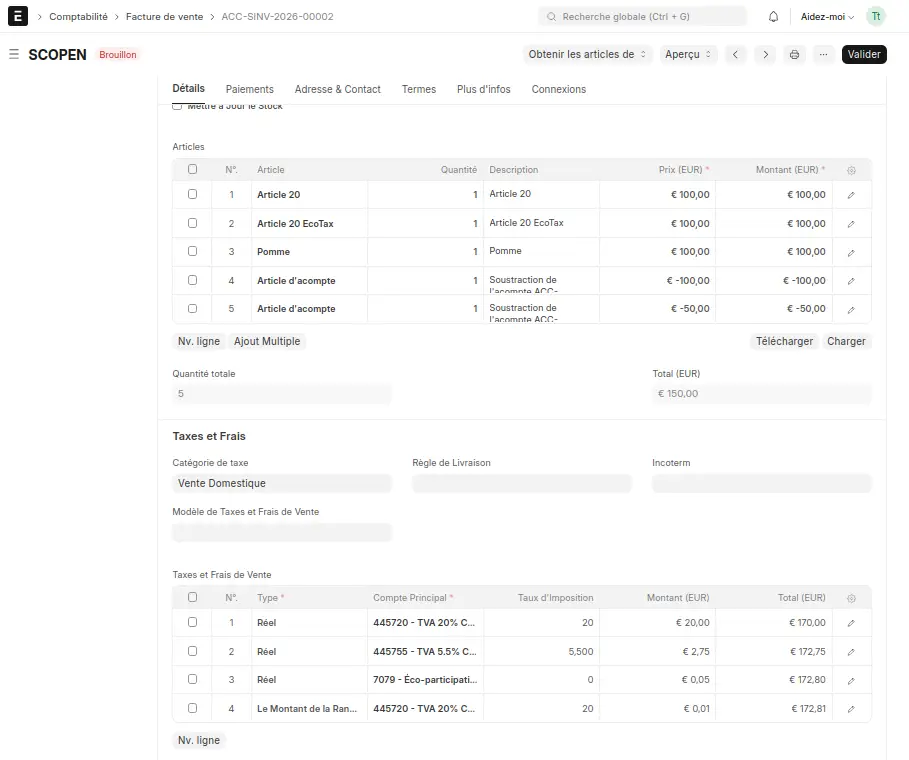Open the three-dots more actions menu
The height and width of the screenshot is (760, 909).
pos(823,54)
